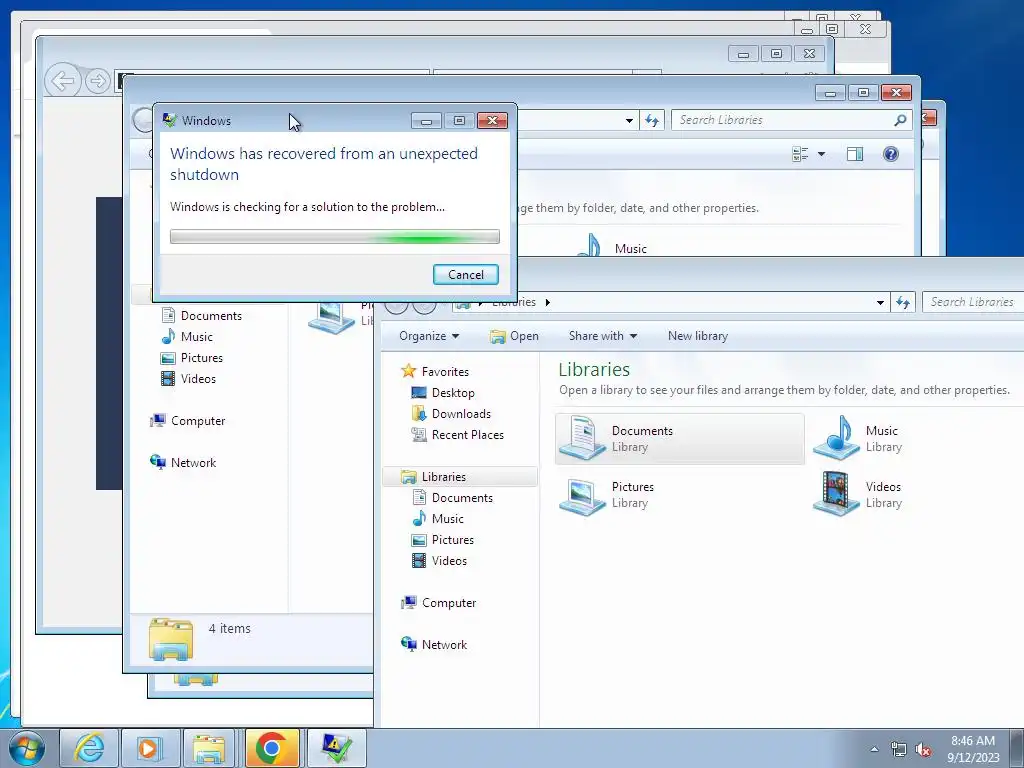This screenshot has height=768, width=1024.
Task: Click Search Libraries field in front window
Action: tap(972, 302)
